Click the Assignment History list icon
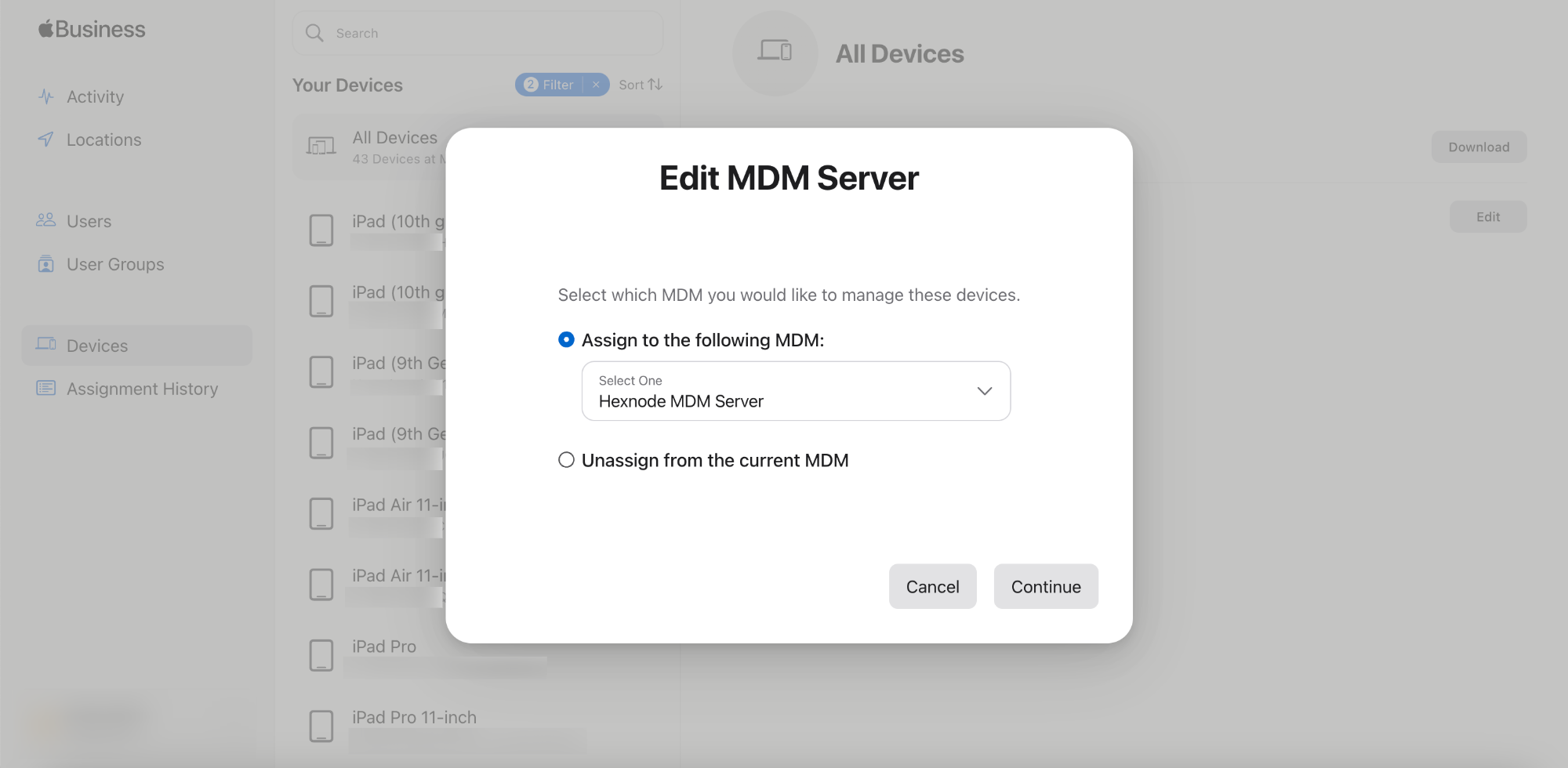This screenshot has width=1568, height=768. pyautogui.click(x=46, y=388)
